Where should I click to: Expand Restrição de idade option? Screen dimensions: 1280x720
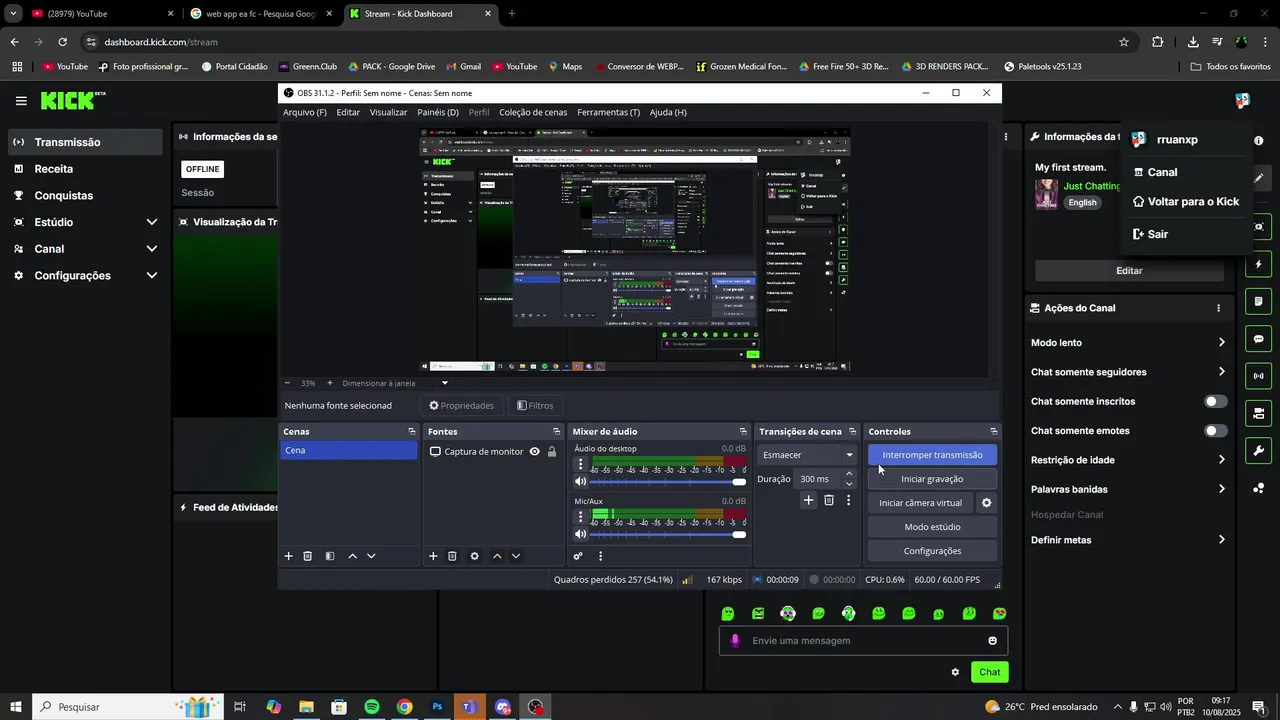pos(1221,460)
